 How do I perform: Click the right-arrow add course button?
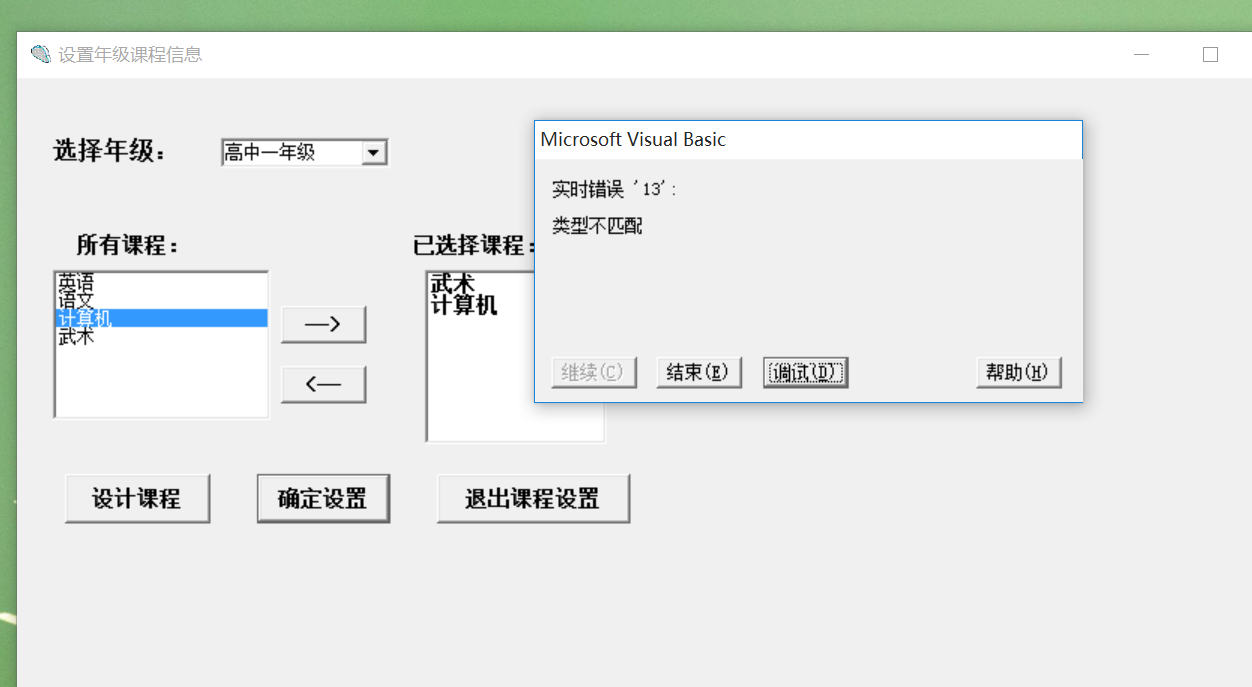coord(323,324)
